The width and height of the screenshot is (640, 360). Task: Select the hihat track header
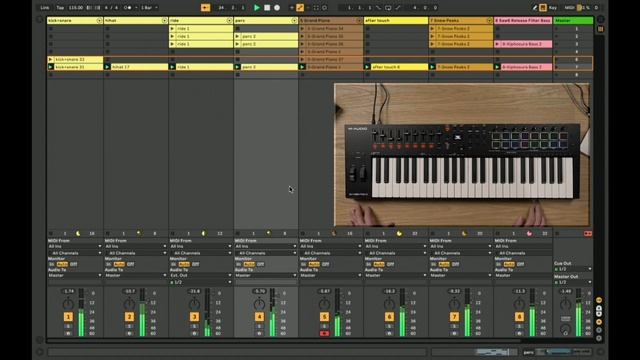coord(136,20)
